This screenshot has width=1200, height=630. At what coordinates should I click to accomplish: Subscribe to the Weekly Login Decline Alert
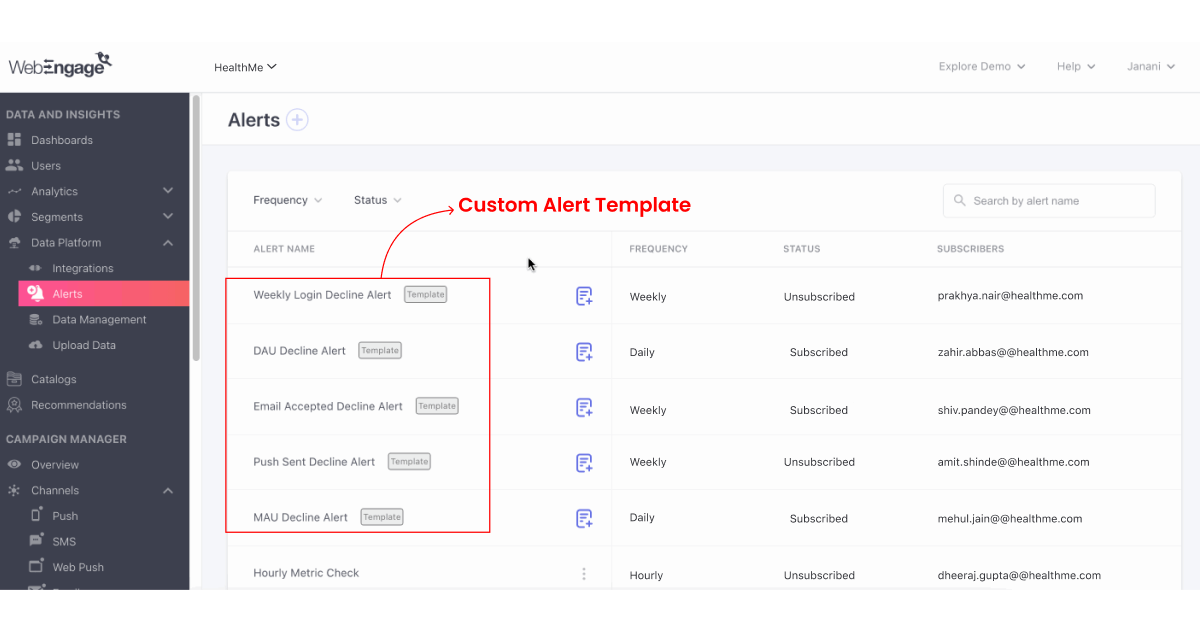[x=584, y=296]
